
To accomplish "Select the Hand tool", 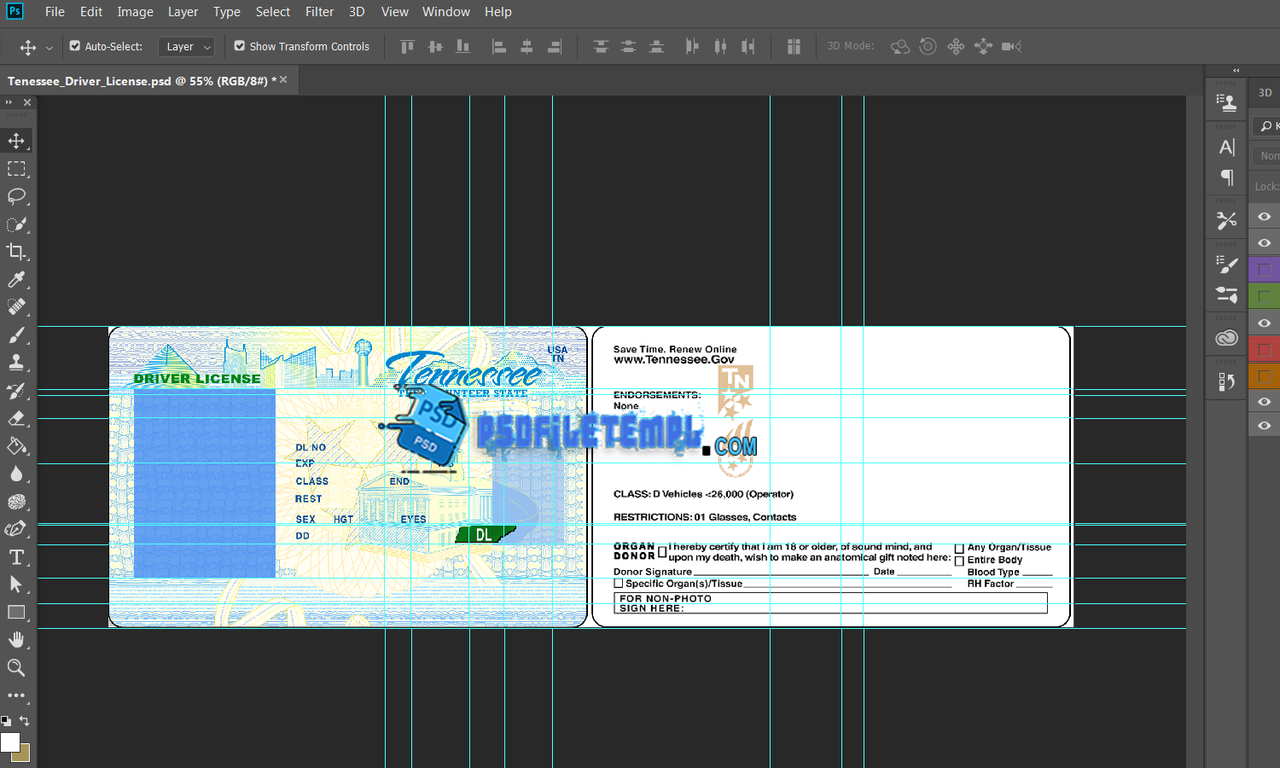I will pyautogui.click(x=17, y=639).
